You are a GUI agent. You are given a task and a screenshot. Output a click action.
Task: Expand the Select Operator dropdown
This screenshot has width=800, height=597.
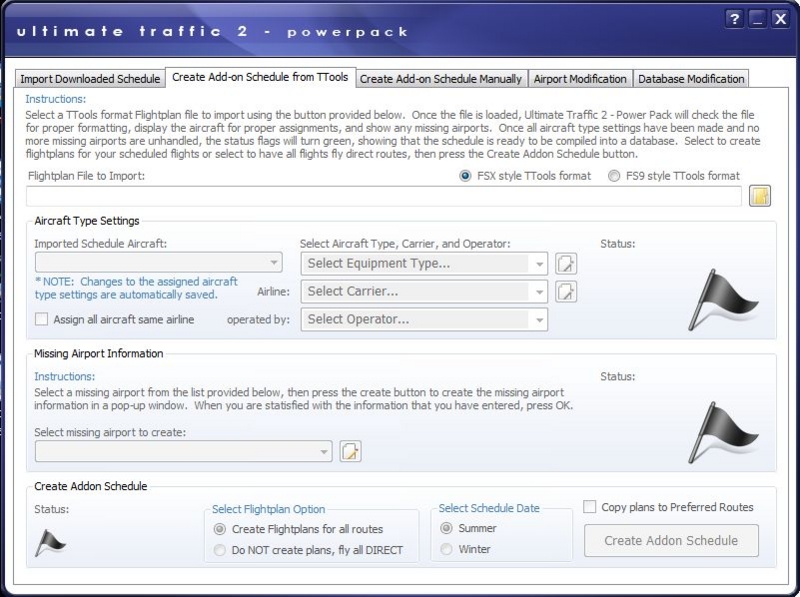[424, 319]
